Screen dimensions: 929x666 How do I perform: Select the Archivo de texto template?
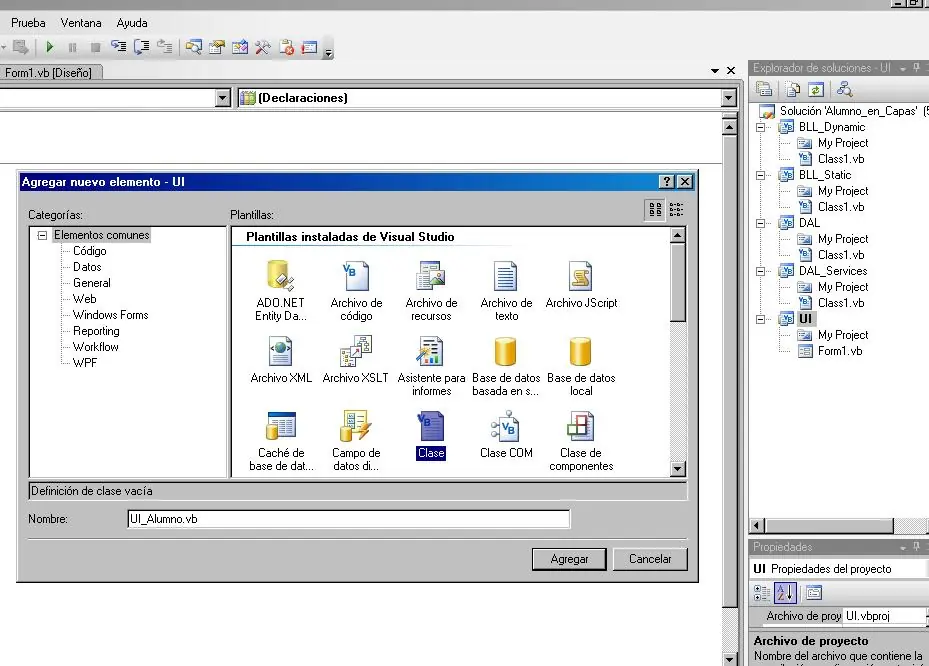[506, 290]
